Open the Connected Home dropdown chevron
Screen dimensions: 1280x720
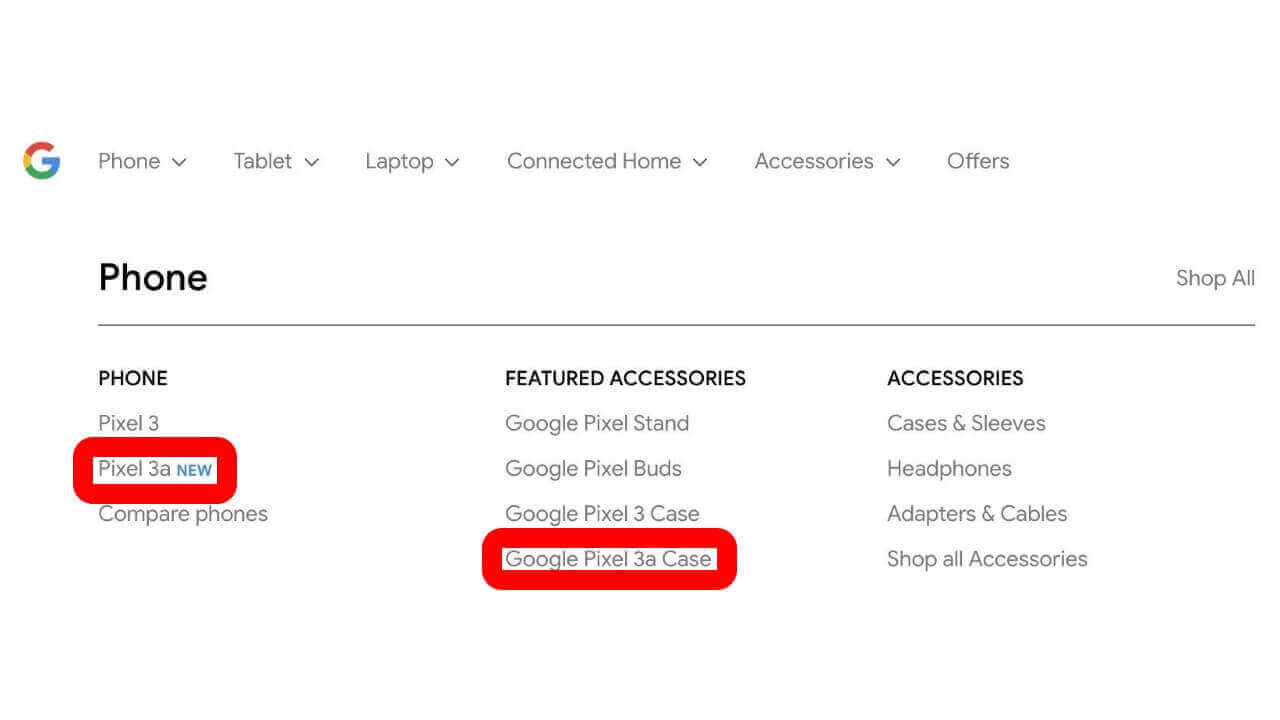click(701, 162)
